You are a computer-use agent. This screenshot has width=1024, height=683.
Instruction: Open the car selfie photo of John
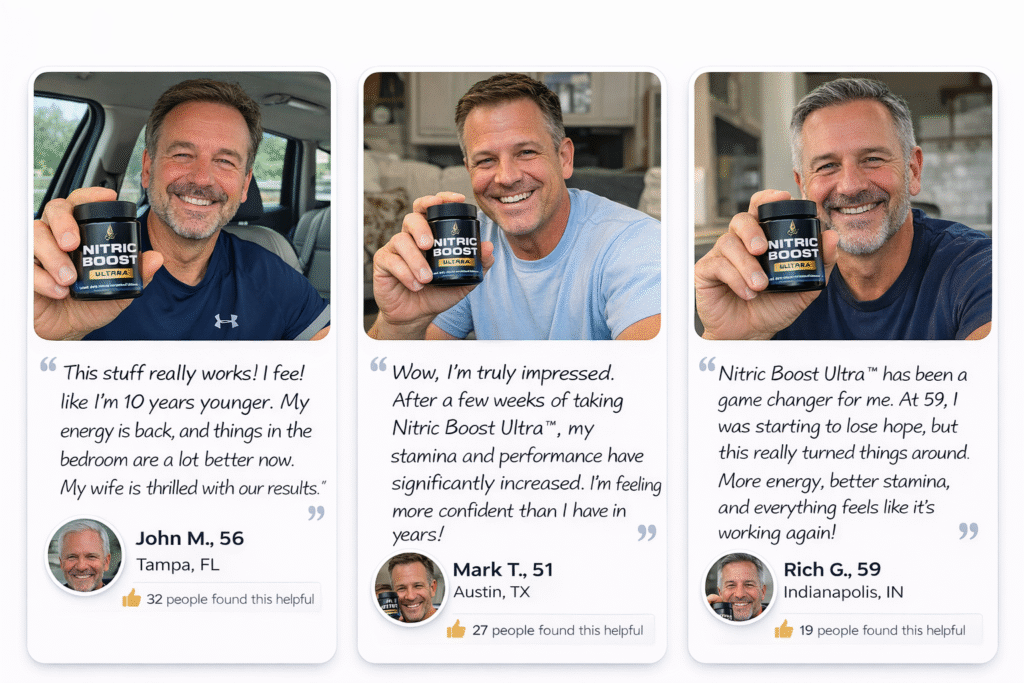[182, 206]
